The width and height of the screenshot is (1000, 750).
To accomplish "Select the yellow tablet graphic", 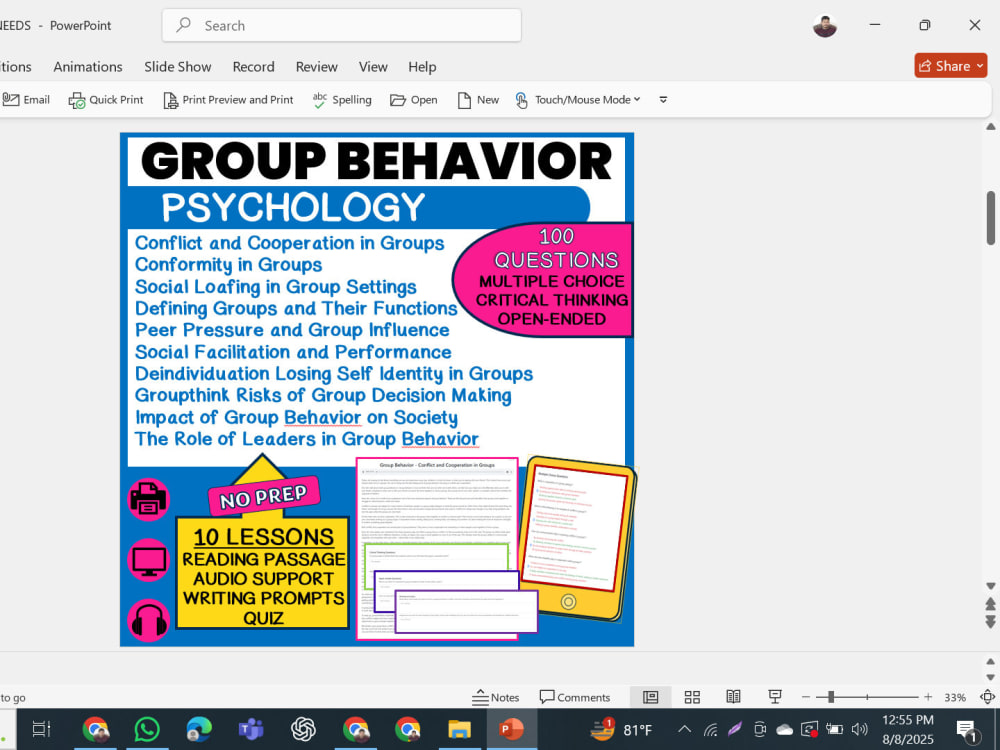I will coord(578,539).
